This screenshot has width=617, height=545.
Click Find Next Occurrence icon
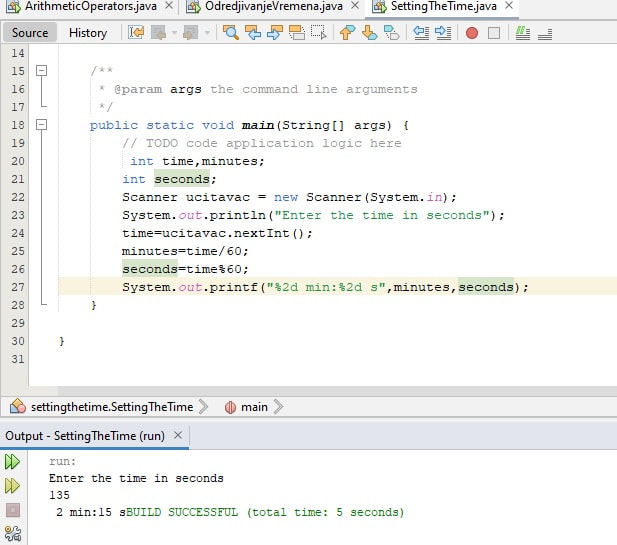[x=275, y=33]
